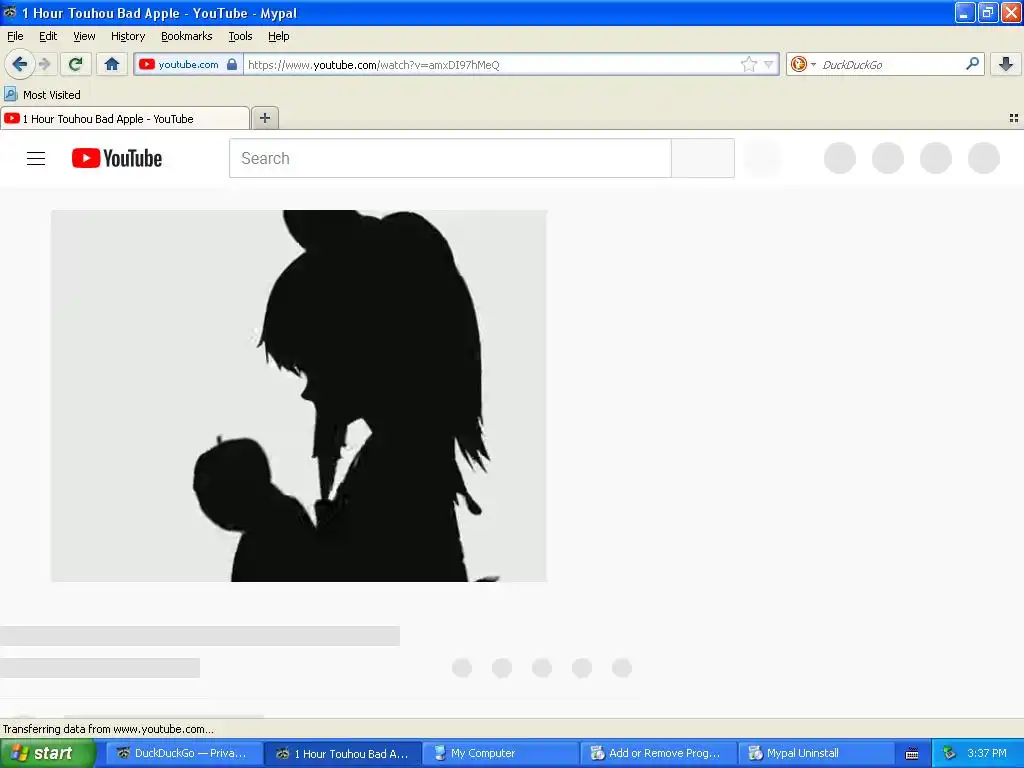Click the keyboard icon in the taskbar
1024x768 pixels.
tap(912, 754)
